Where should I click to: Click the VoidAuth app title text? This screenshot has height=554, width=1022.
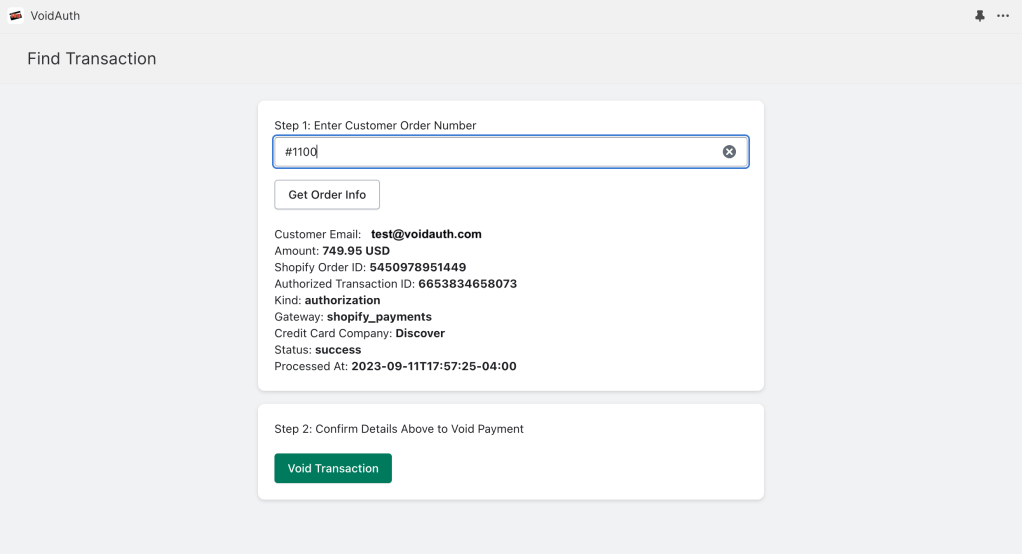(x=55, y=16)
